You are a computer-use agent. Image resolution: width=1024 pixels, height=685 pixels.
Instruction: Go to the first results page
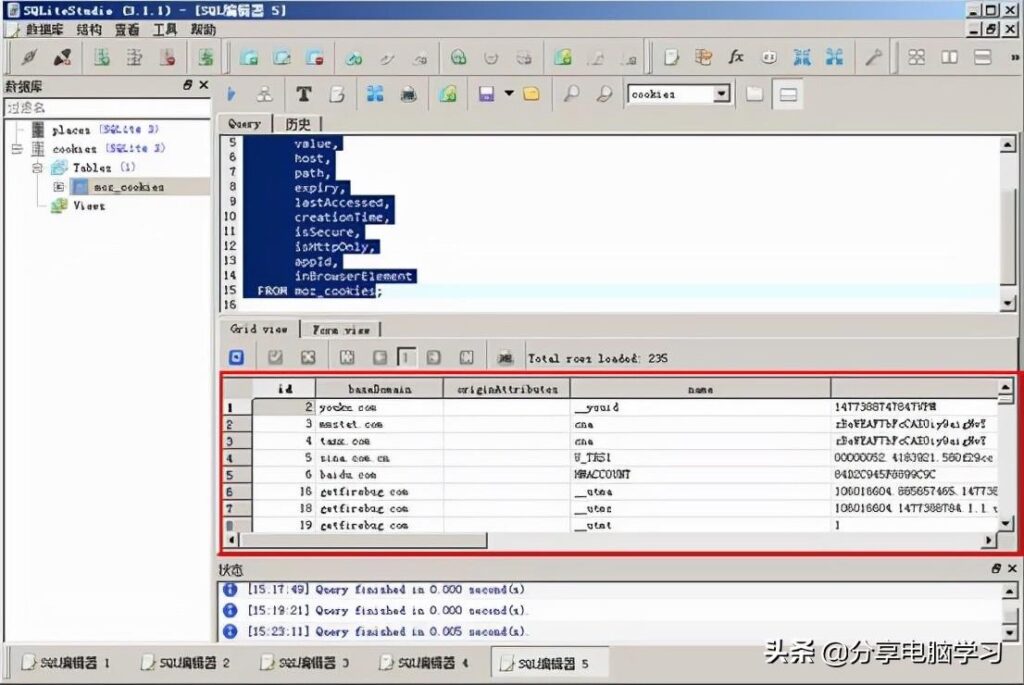347,357
